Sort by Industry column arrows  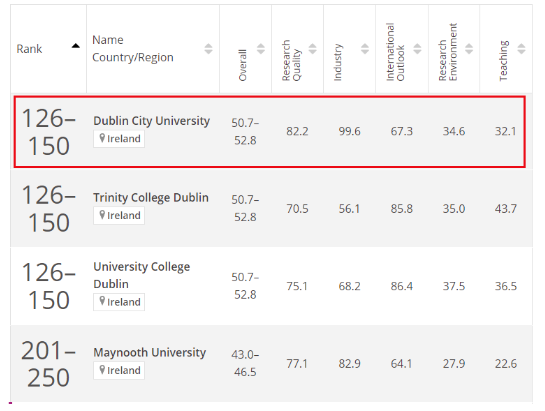click(365, 49)
